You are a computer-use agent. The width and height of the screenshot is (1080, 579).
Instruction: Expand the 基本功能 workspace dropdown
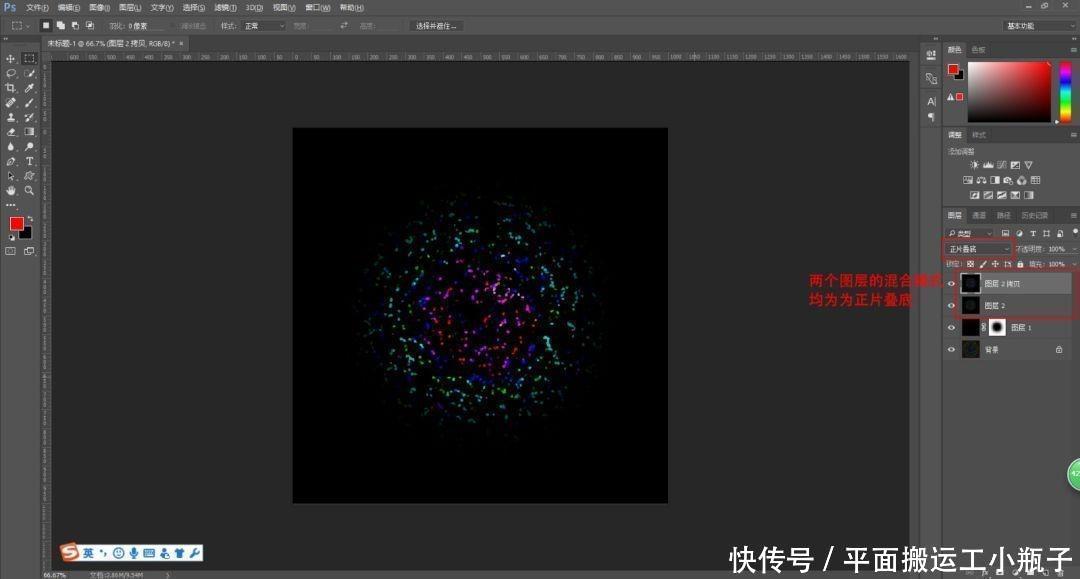tap(1039, 25)
